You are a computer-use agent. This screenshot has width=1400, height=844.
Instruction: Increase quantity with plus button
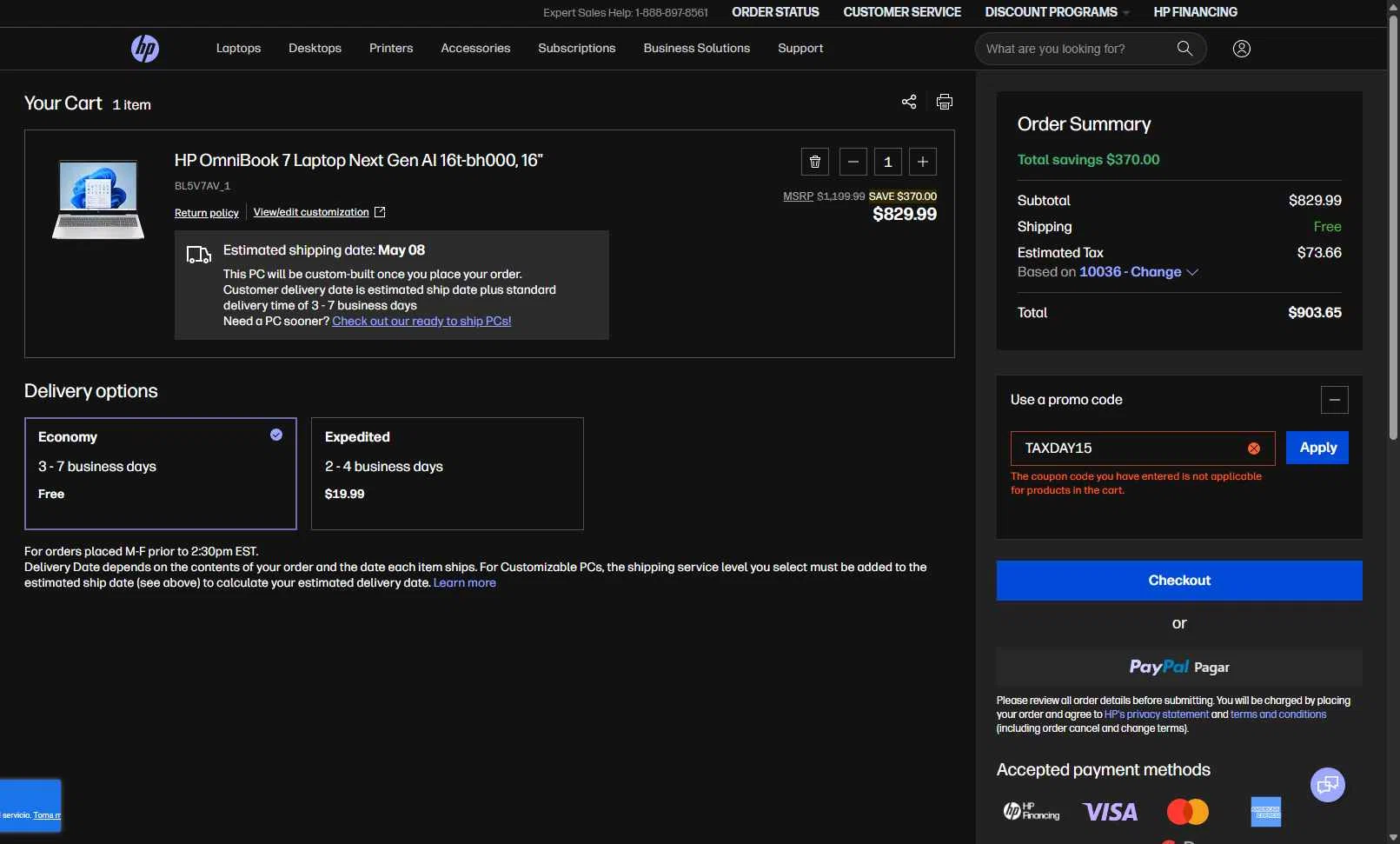point(923,162)
